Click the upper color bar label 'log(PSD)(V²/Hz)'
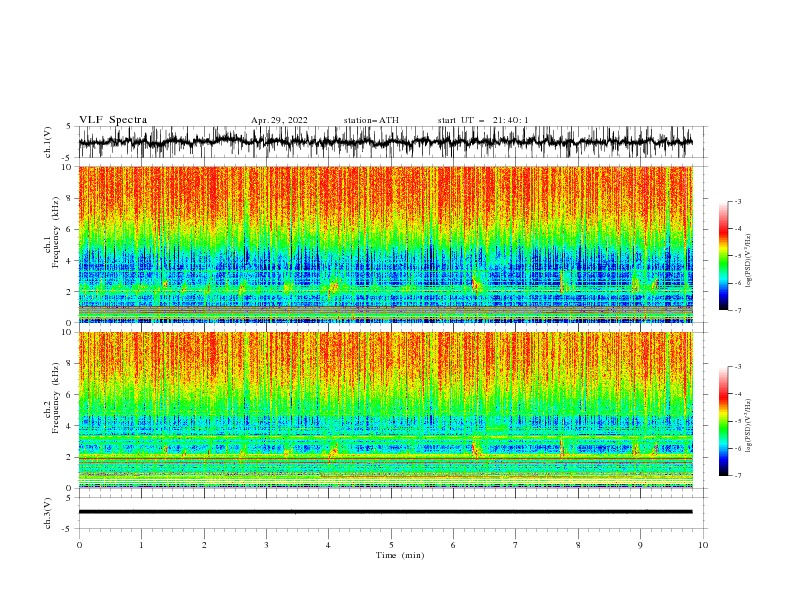This screenshot has height=612, width=792. coord(748,261)
